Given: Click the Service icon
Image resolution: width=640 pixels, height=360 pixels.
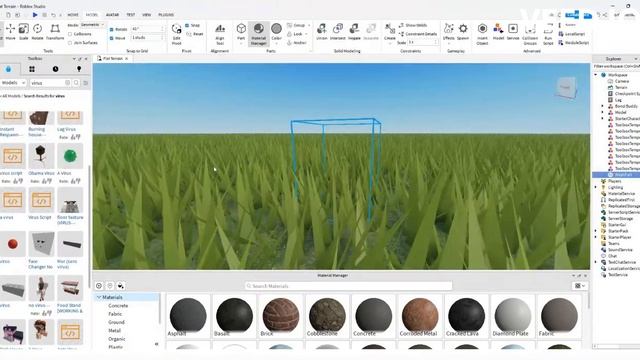Looking at the screenshot, I should pyautogui.click(x=513, y=32).
